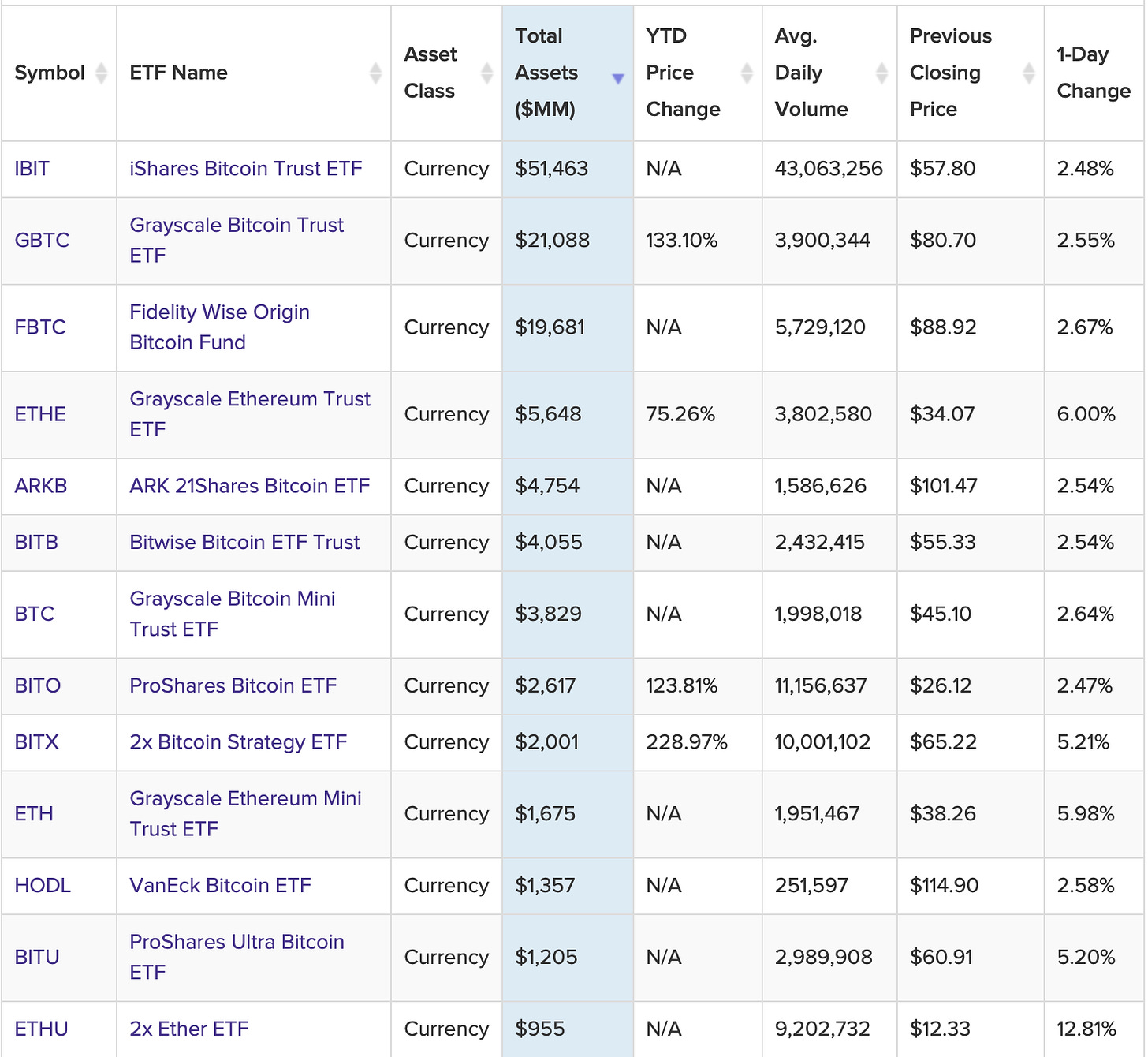Open Grayscale Ethereum Trust ETF link
This screenshot has width=1148, height=1057.
coord(250,414)
